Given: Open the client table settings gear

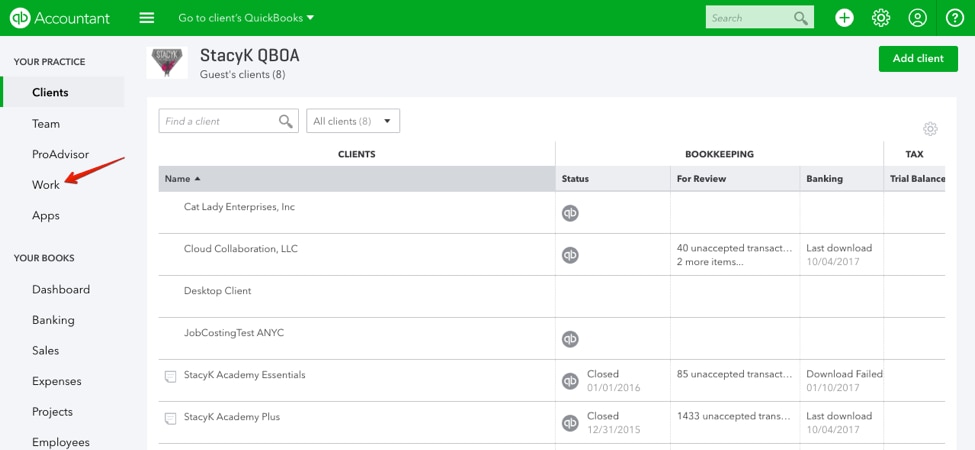Looking at the screenshot, I should [930, 129].
